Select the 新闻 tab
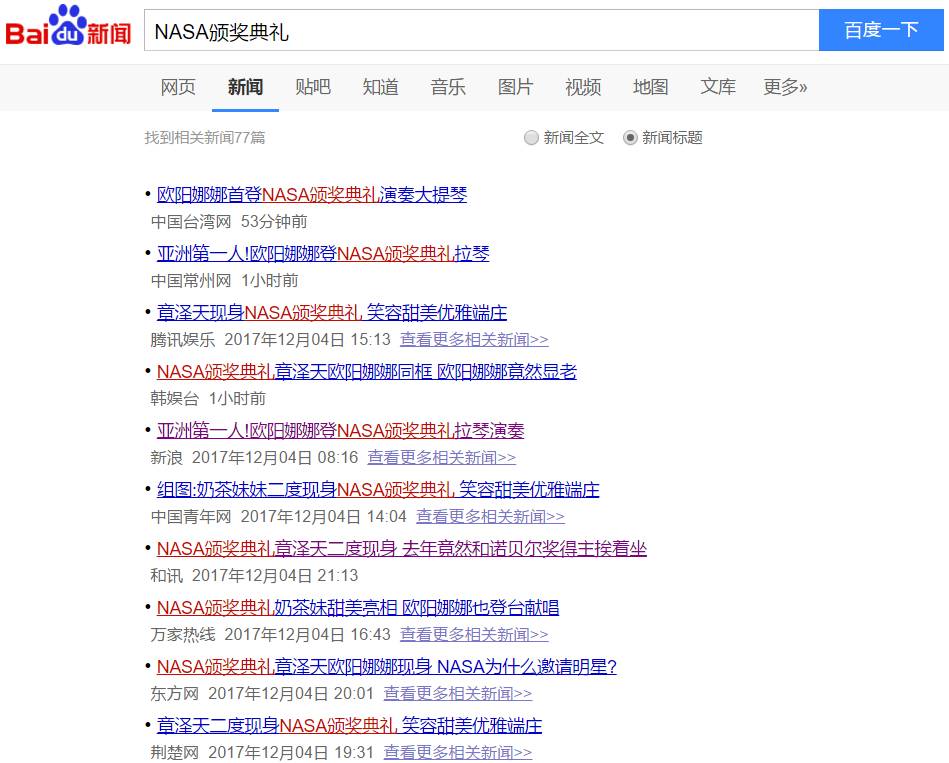This screenshot has height=763, width=949. [x=245, y=87]
